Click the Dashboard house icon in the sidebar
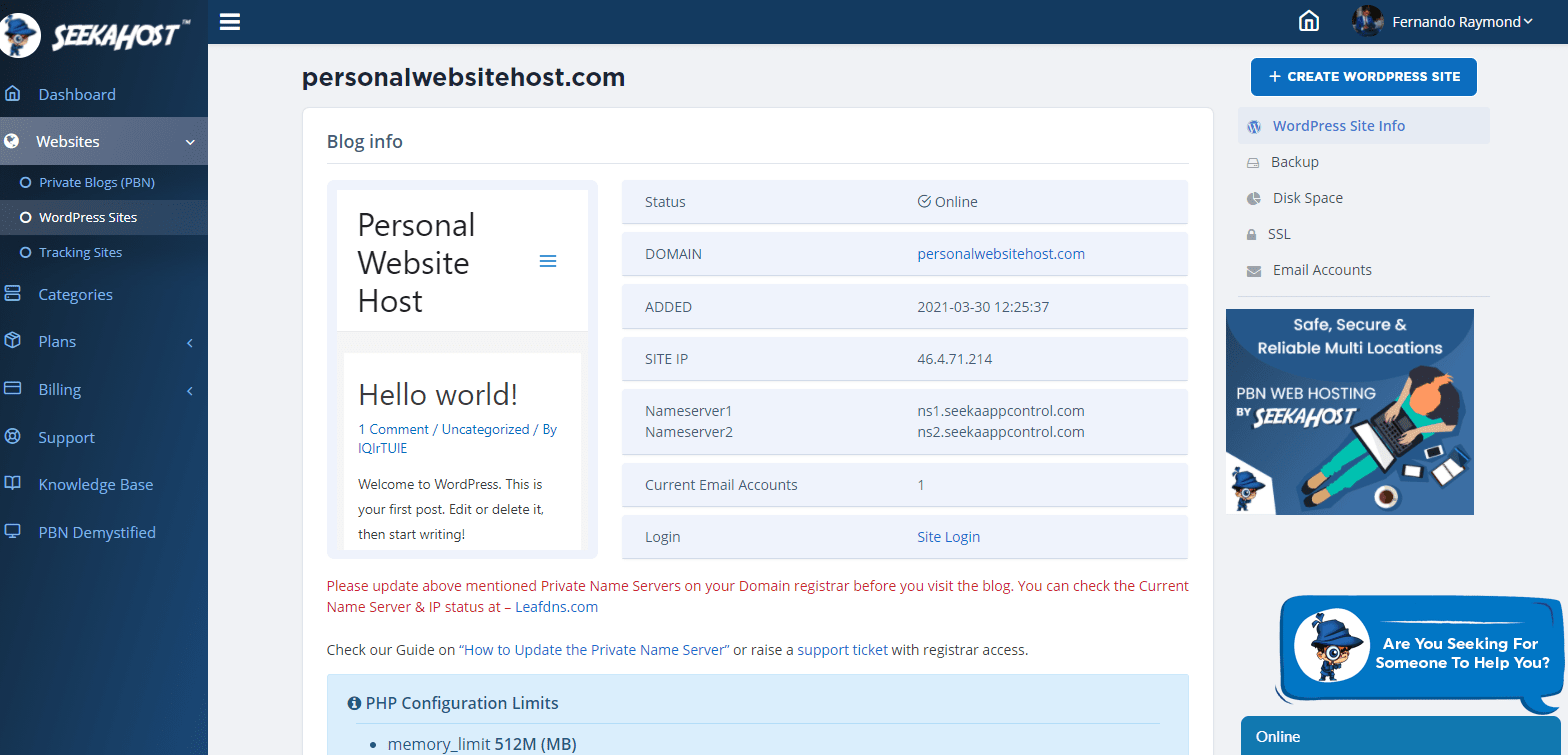This screenshot has height=755, width=1568. point(12,94)
